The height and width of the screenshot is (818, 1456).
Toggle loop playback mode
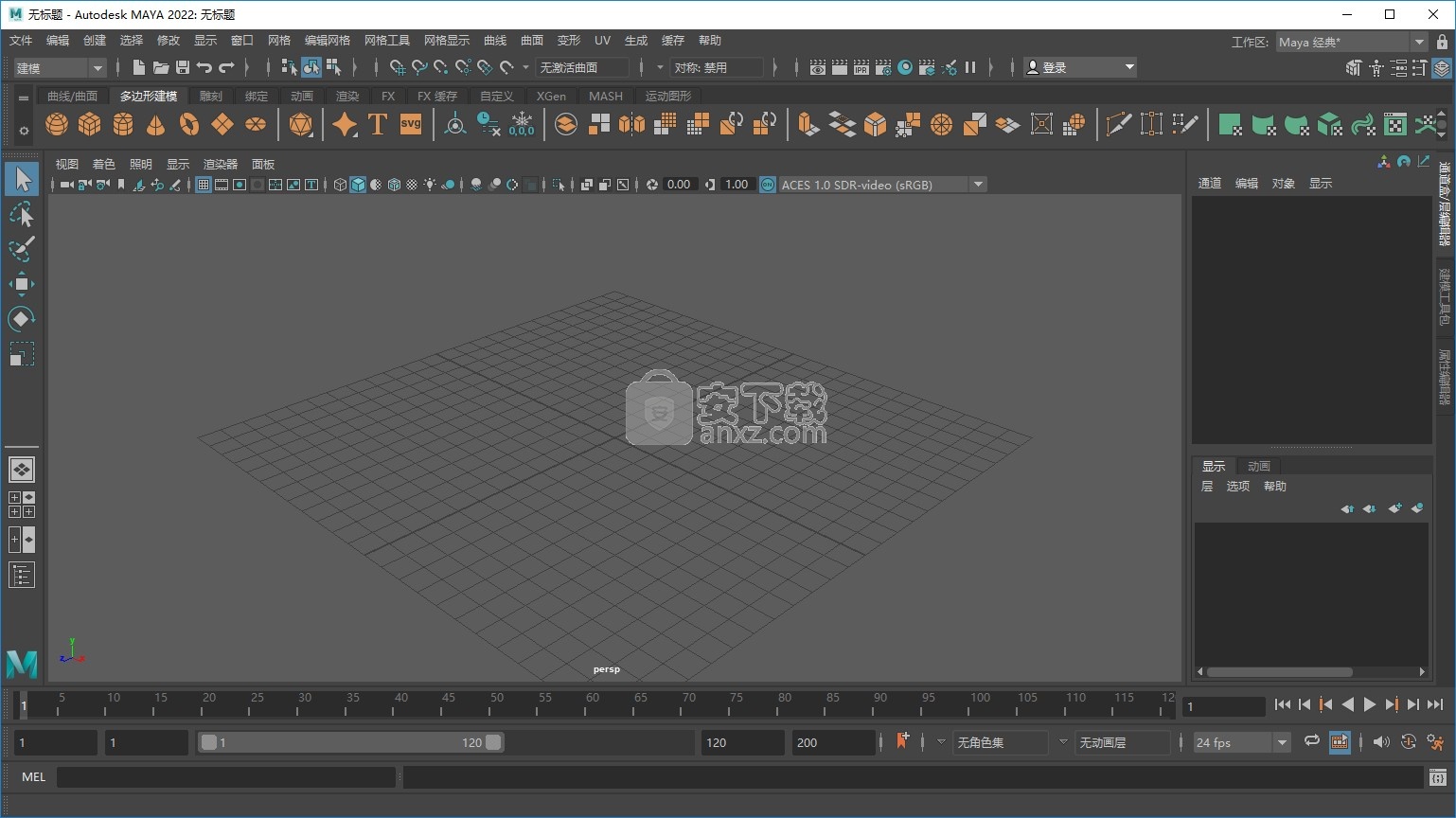tap(1312, 742)
